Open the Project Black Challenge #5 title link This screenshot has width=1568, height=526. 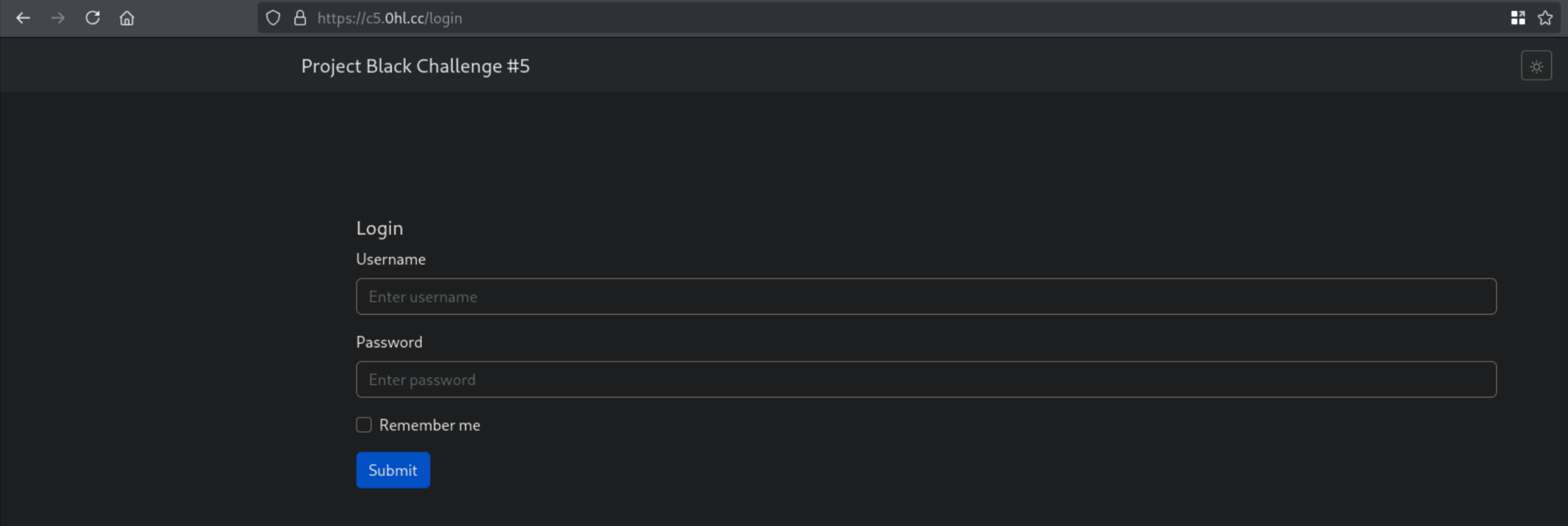[x=416, y=66]
